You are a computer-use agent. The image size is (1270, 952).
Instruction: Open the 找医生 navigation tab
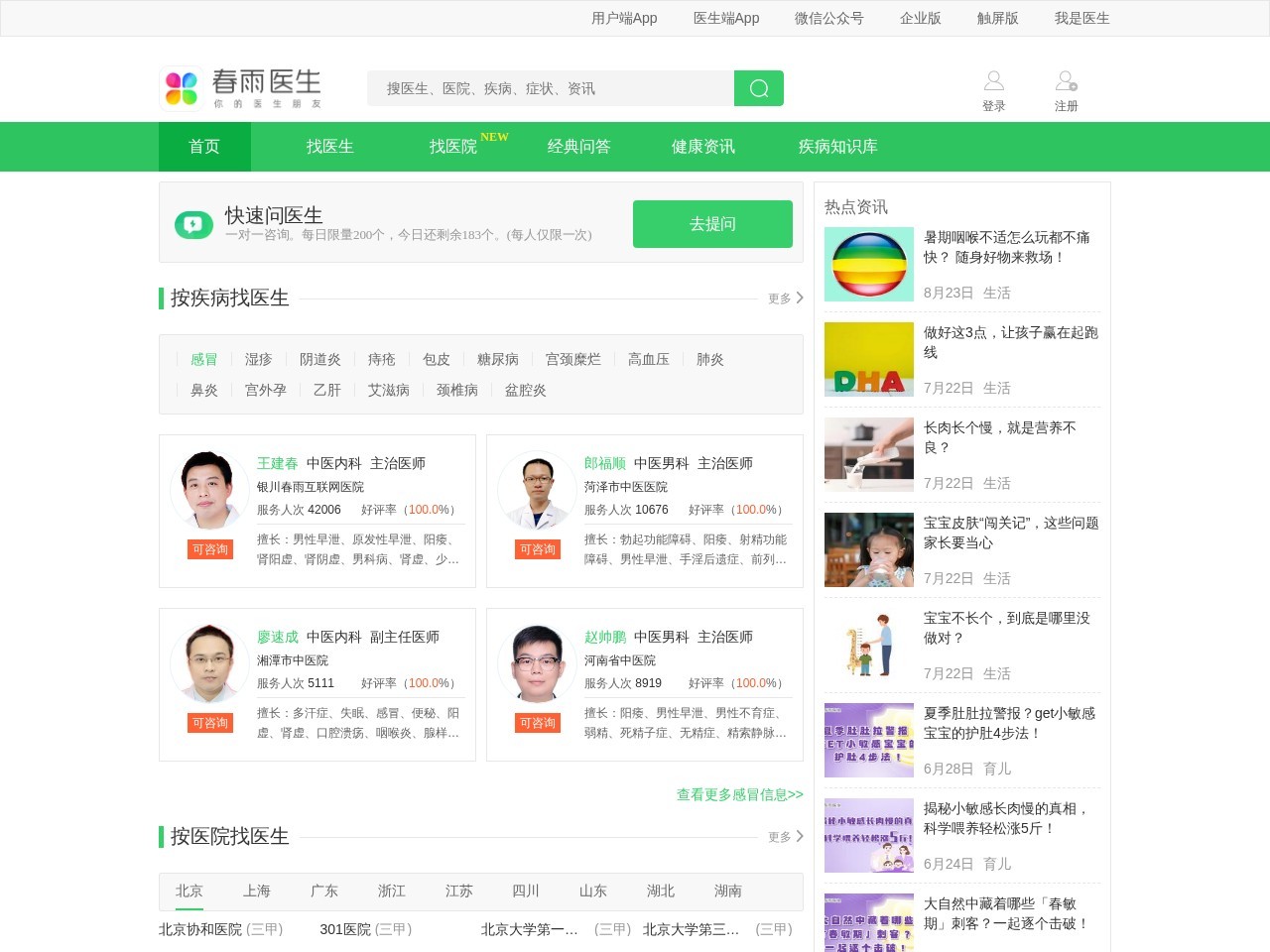pos(329,147)
